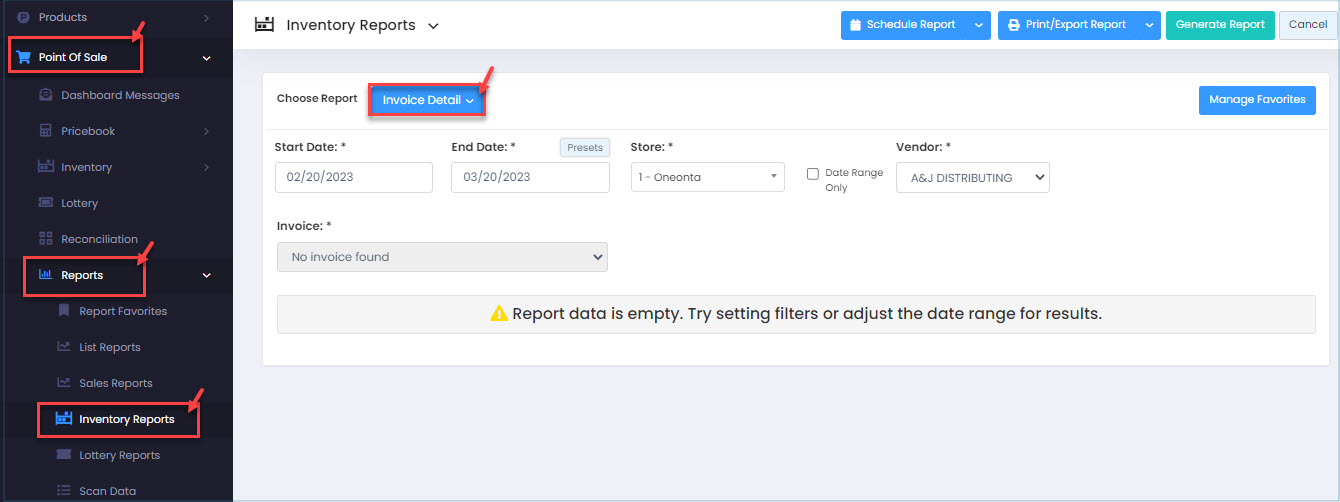
Task: Click the Manage Favorites button
Action: [1257, 100]
